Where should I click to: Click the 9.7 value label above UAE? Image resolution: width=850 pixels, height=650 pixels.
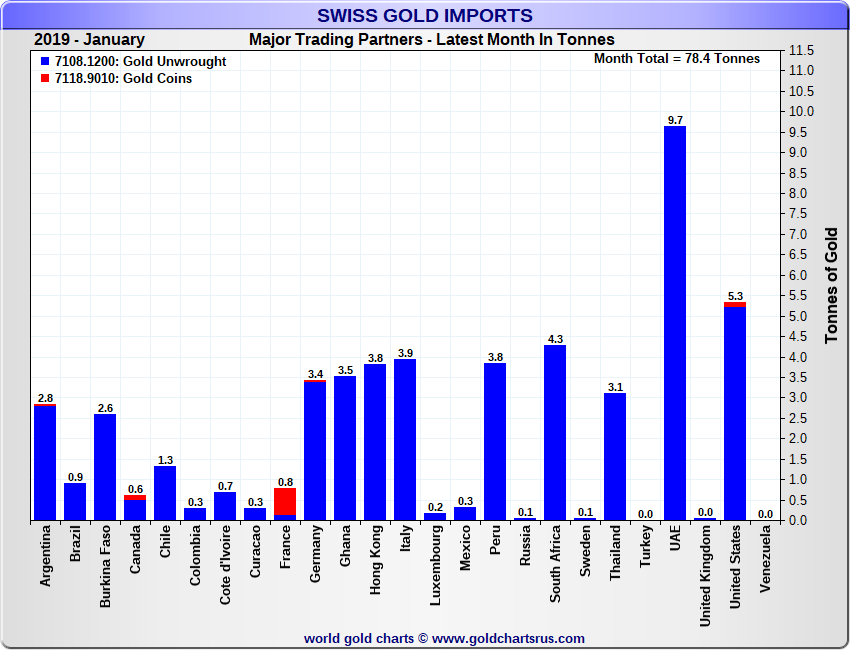675,120
